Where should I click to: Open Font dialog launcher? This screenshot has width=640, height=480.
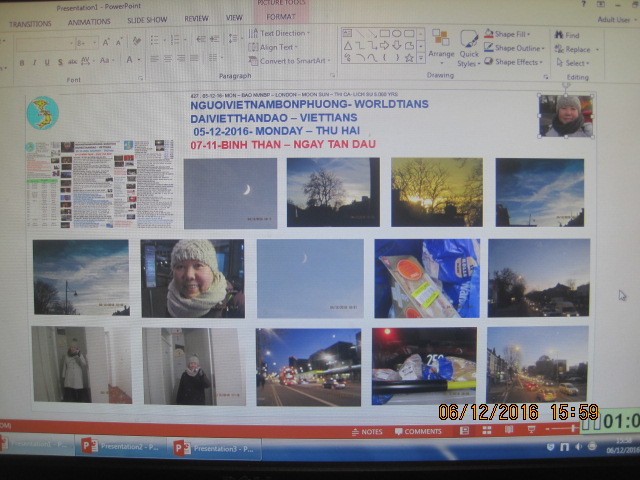(140, 78)
